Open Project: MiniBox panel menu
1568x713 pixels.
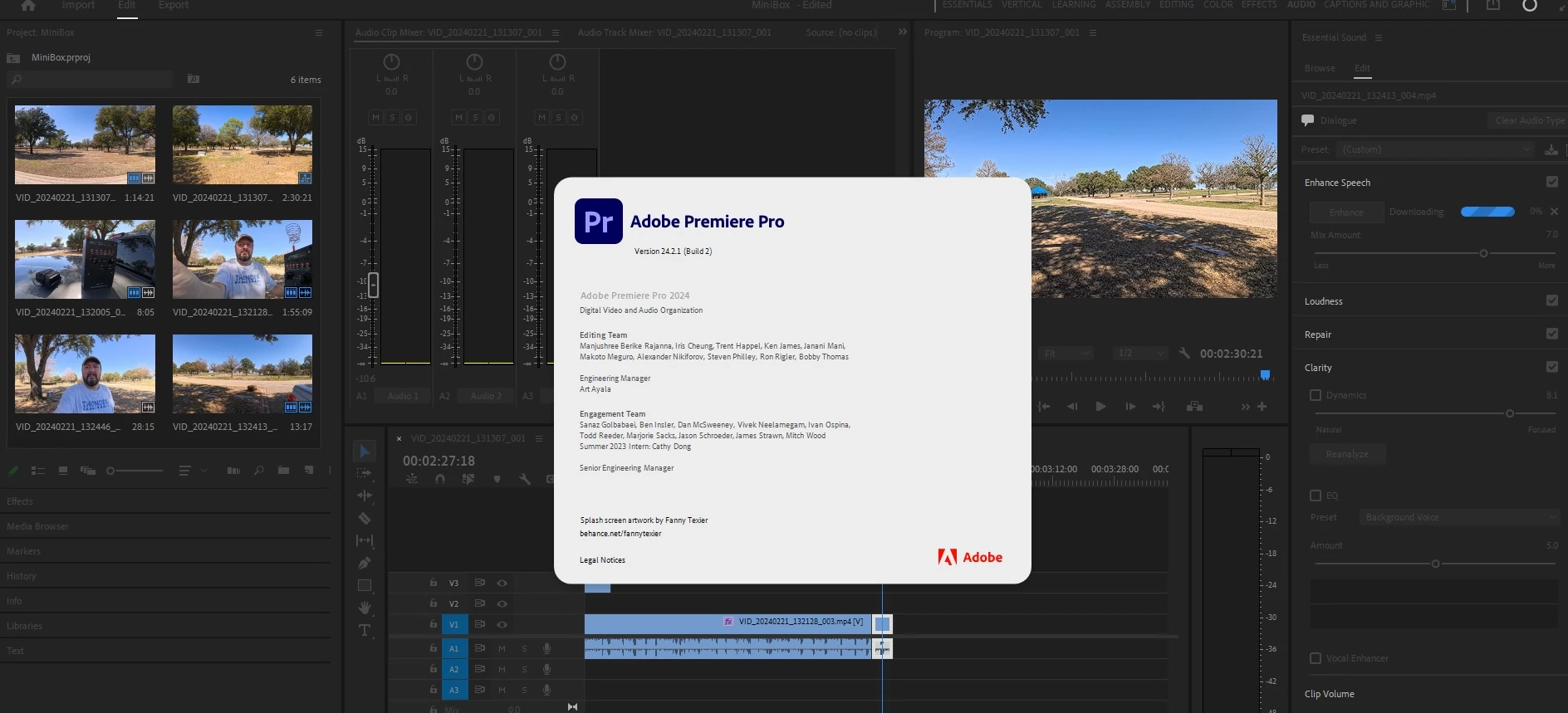[x=318, y=32]
